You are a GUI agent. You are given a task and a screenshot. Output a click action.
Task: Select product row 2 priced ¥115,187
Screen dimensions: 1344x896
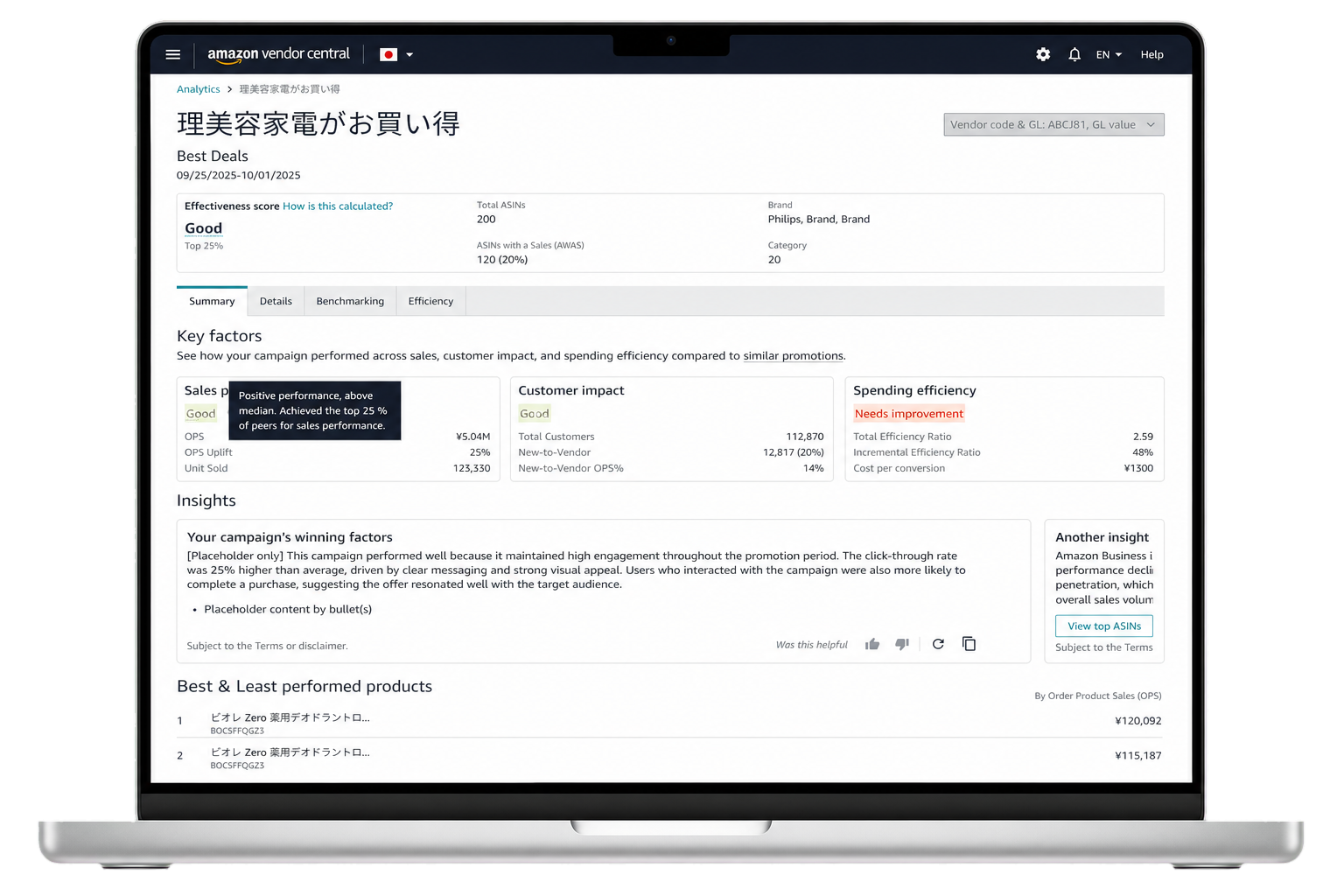tap(669, 756)
